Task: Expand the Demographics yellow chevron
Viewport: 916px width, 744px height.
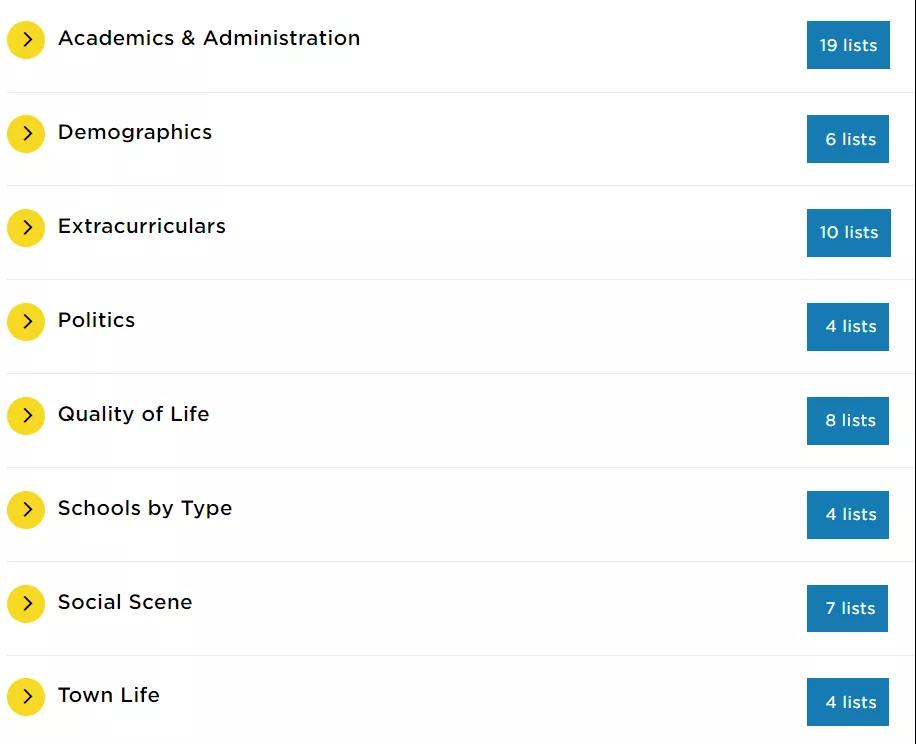Action: point(26,134)
